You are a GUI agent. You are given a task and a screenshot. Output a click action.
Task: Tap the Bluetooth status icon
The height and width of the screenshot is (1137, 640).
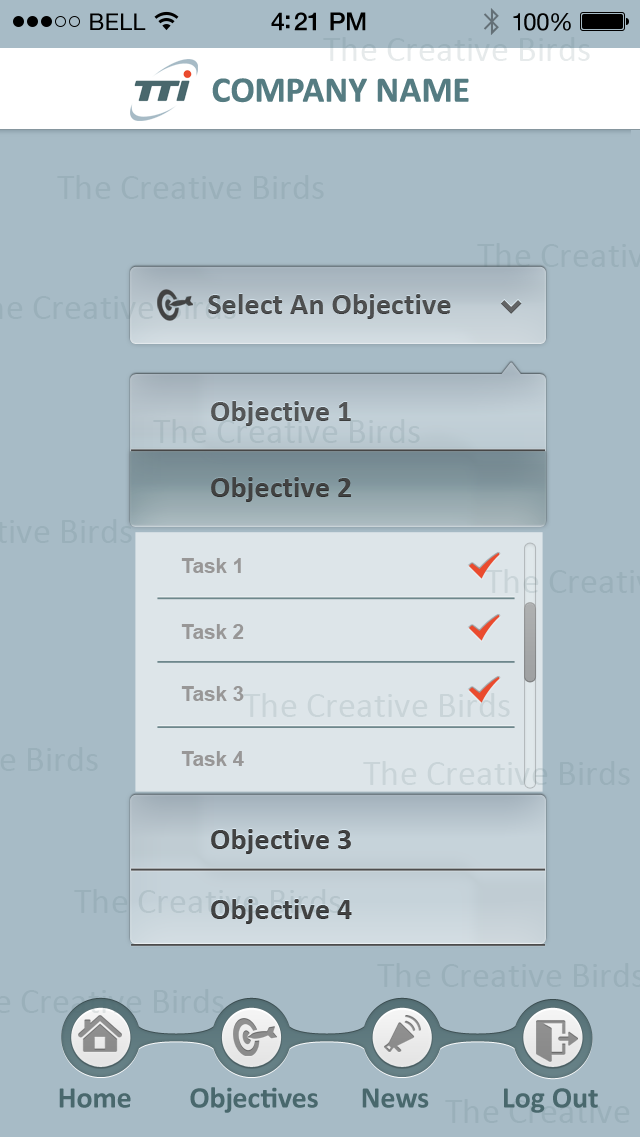[x=491, y=21]
